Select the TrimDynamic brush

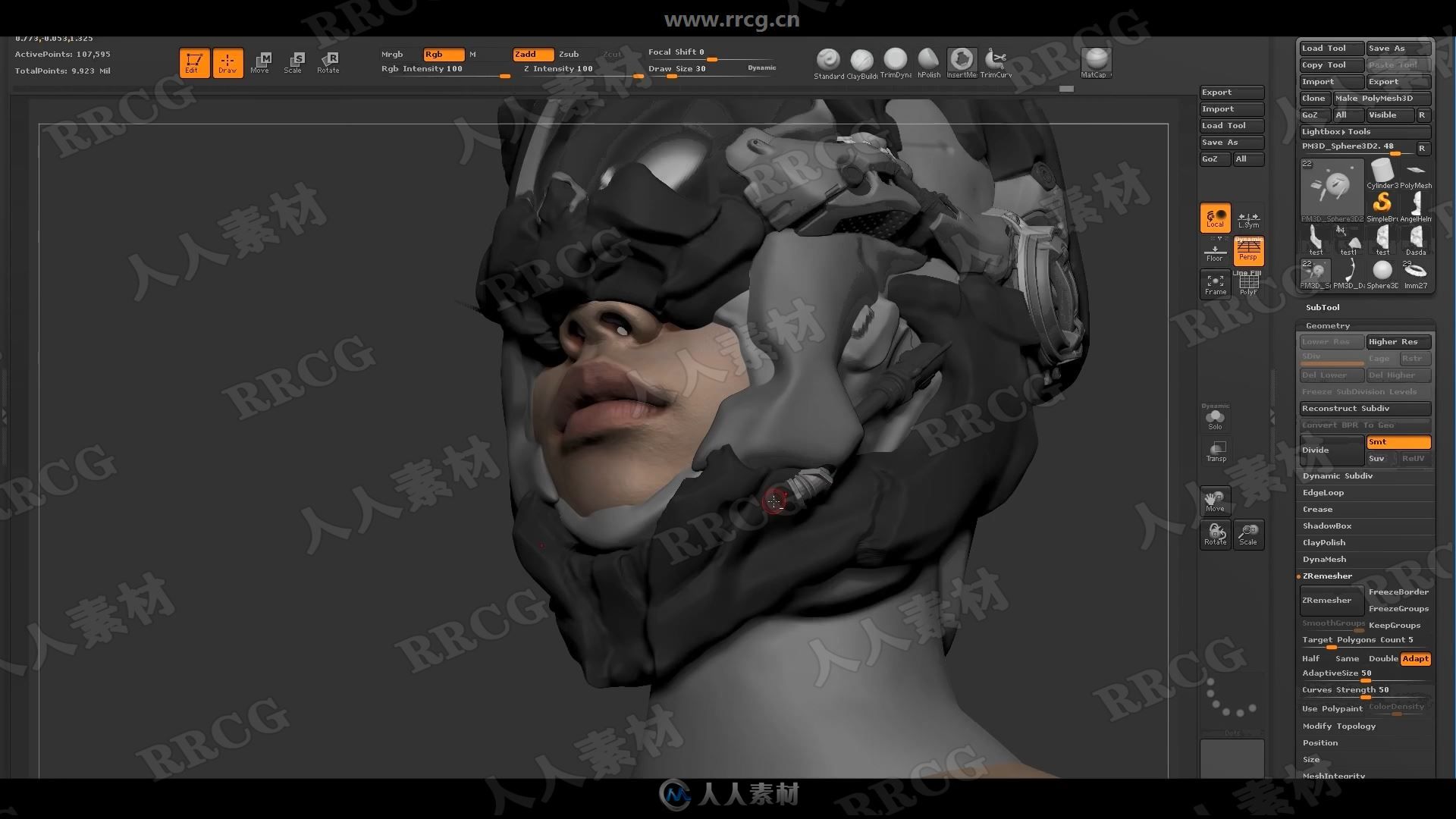[x=895, y=62]
